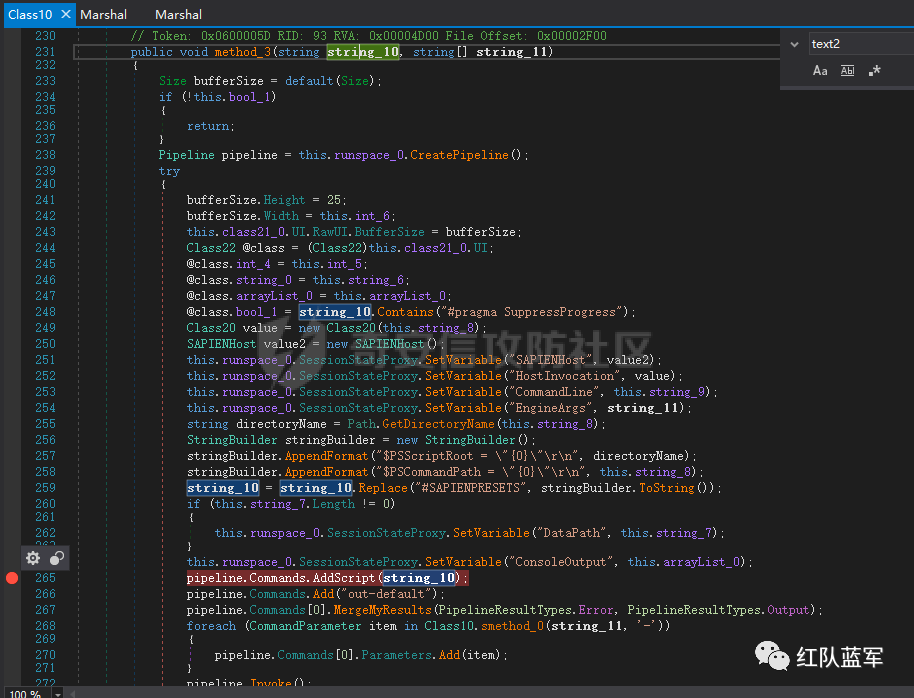
Task: Toggle regular expression search option
Action: click(874, 71)
